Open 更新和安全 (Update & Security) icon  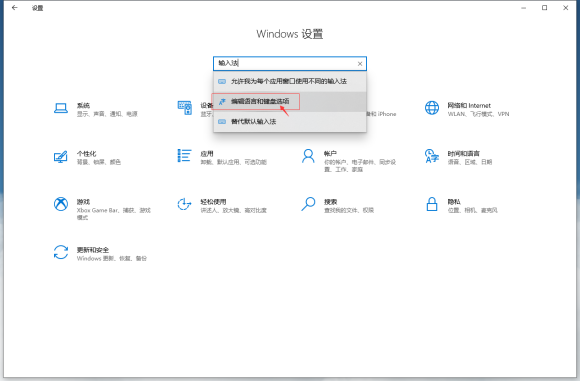pos(61,252)
